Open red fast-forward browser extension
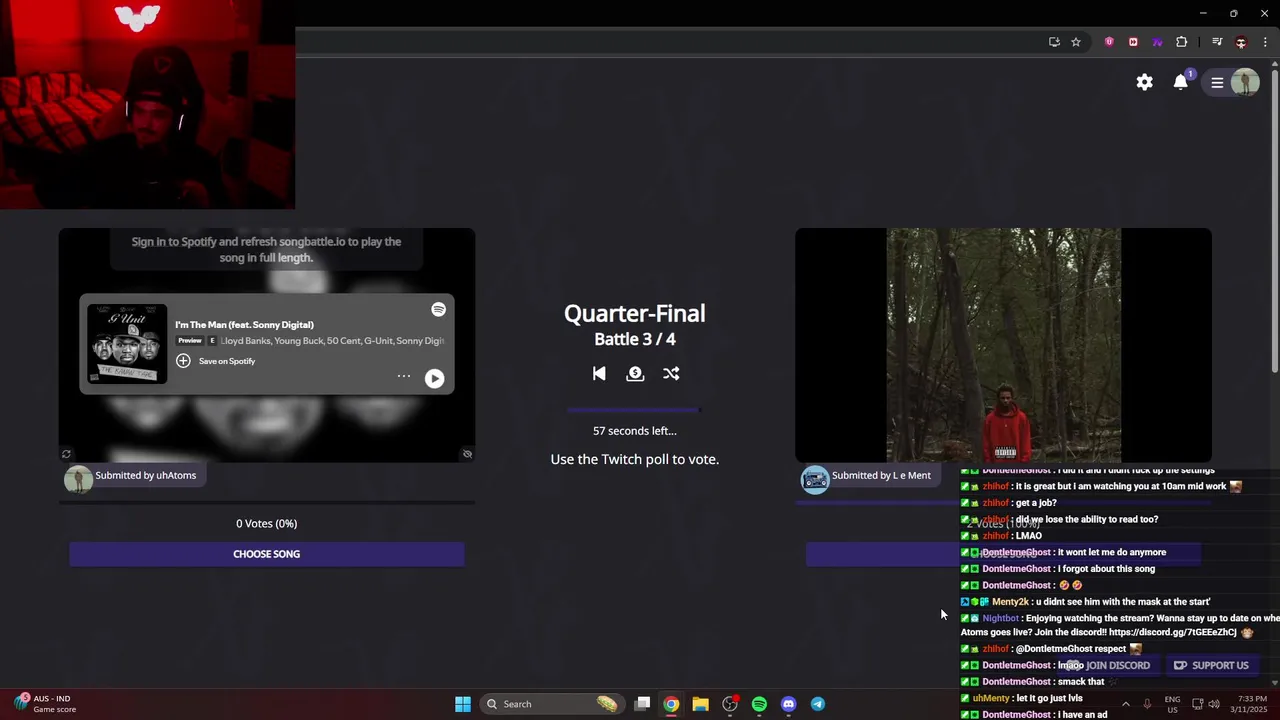The width and height of the screenshot is (1280, 720). 1133,42
